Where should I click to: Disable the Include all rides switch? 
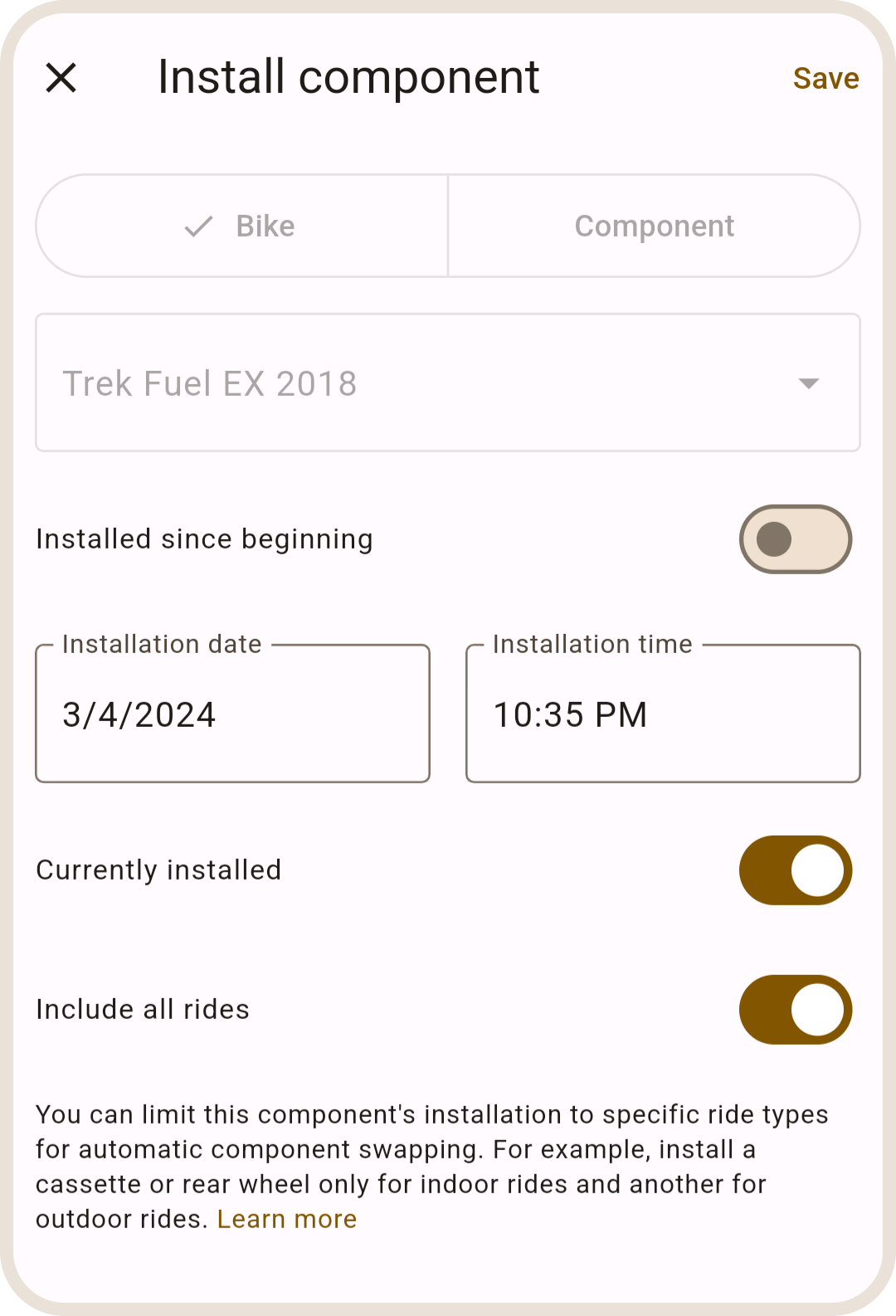click(x=795, y=1010)
